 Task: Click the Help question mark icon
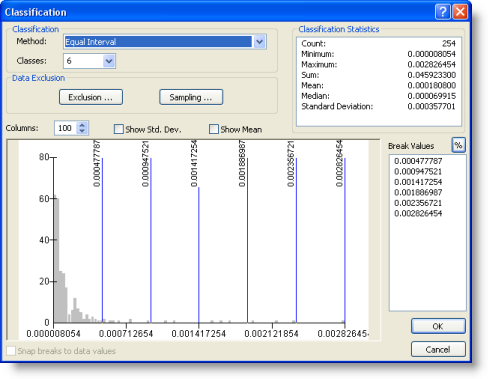click(443, 12)
